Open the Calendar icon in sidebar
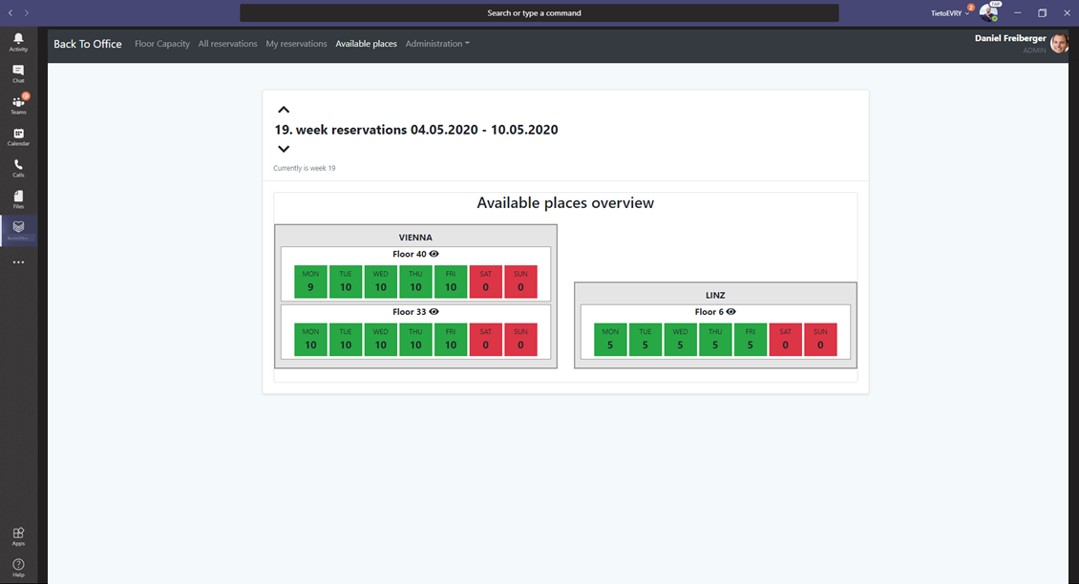Image resolution: width=1079 pixels, height=584 pixels. tap(18, 136)
